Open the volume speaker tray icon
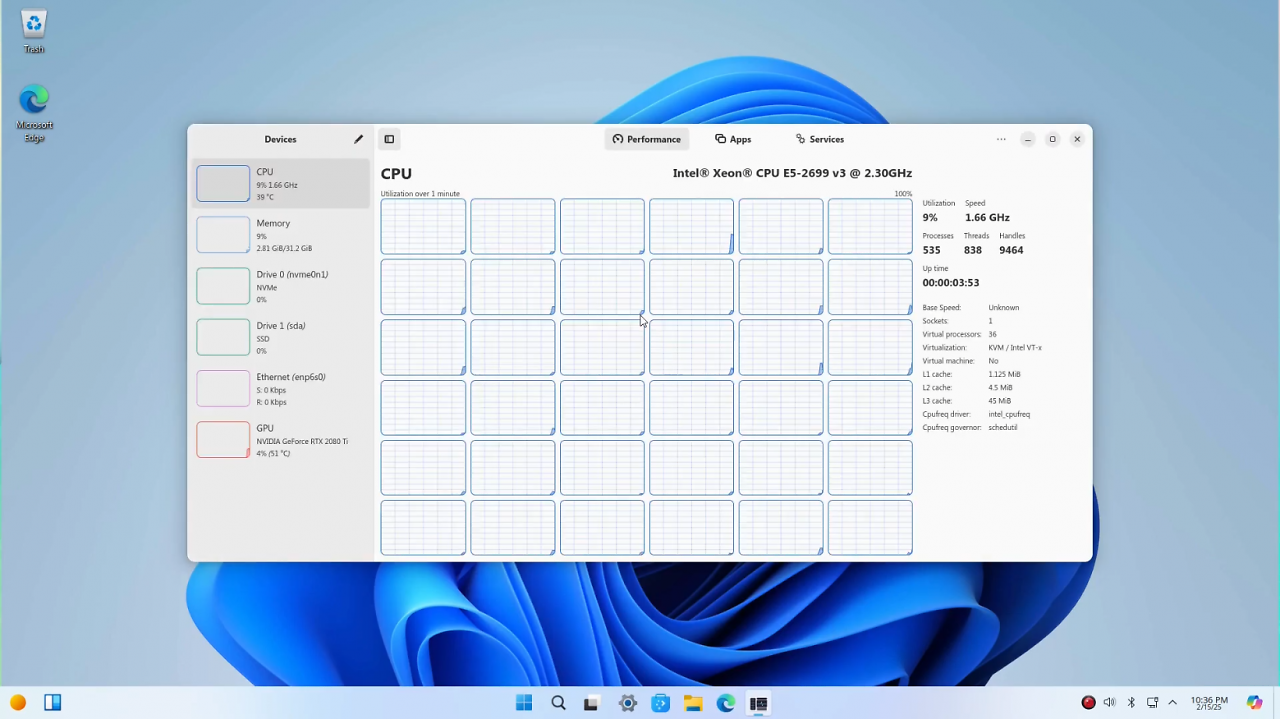Screen dimensions: 1280x719 tap(1109, 702)
